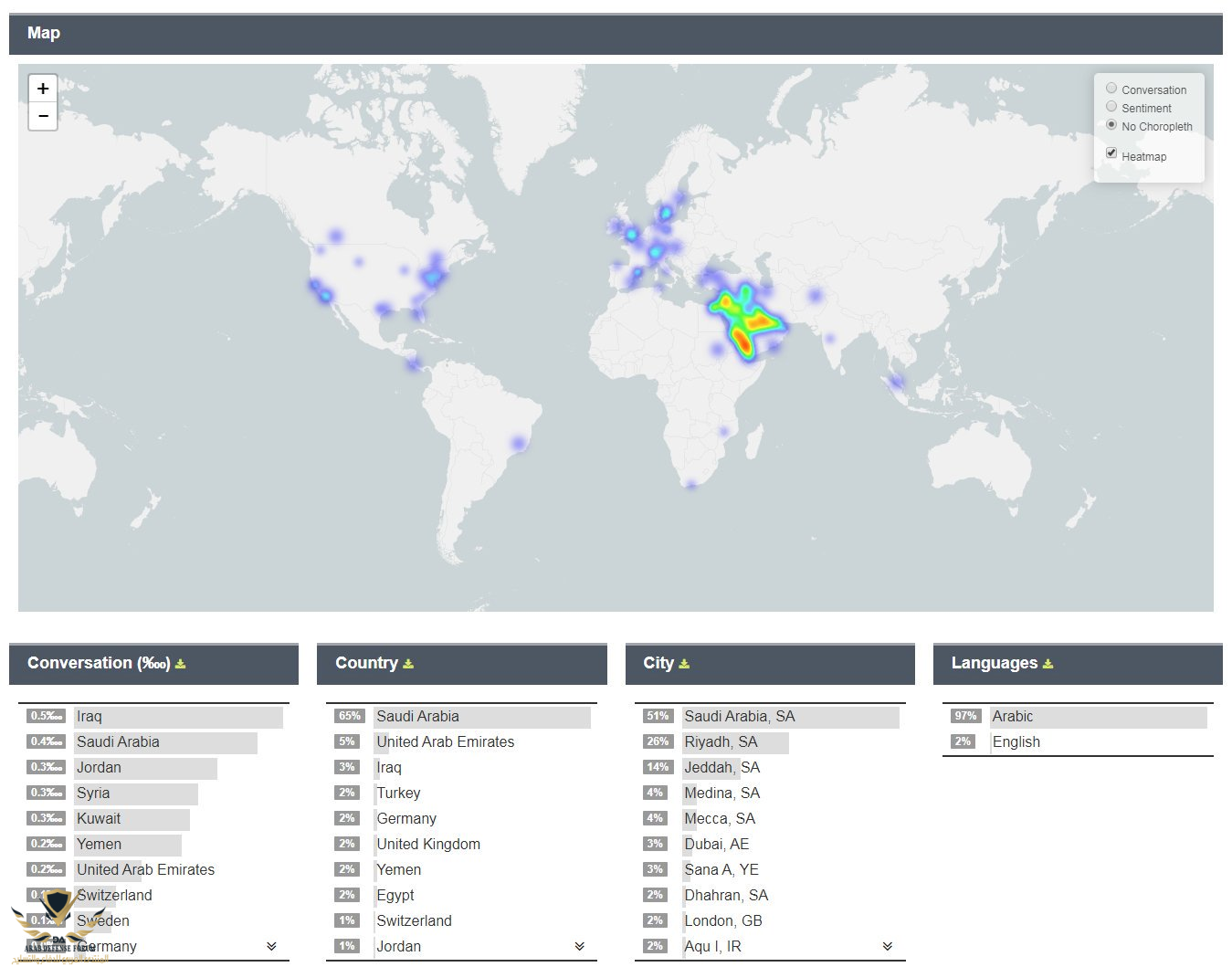Select the Sentiment choropleth option
Screen dimensions: 1232x967
point(1111,107)
